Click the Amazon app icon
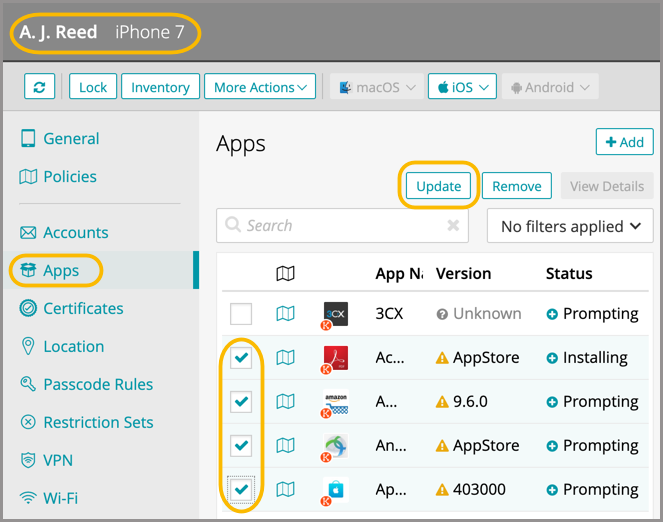This screenshot has width=663, height=522. pos(335,402)
